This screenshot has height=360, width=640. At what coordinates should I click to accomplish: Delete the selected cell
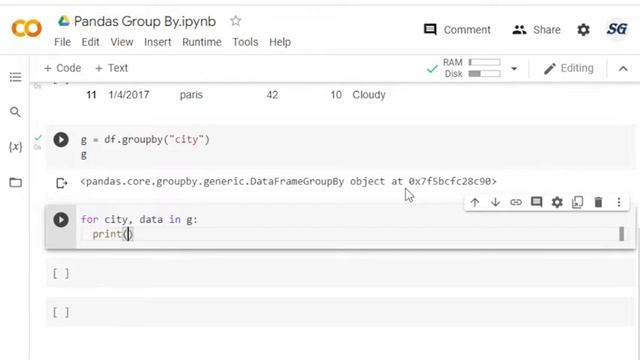(598, 202)
